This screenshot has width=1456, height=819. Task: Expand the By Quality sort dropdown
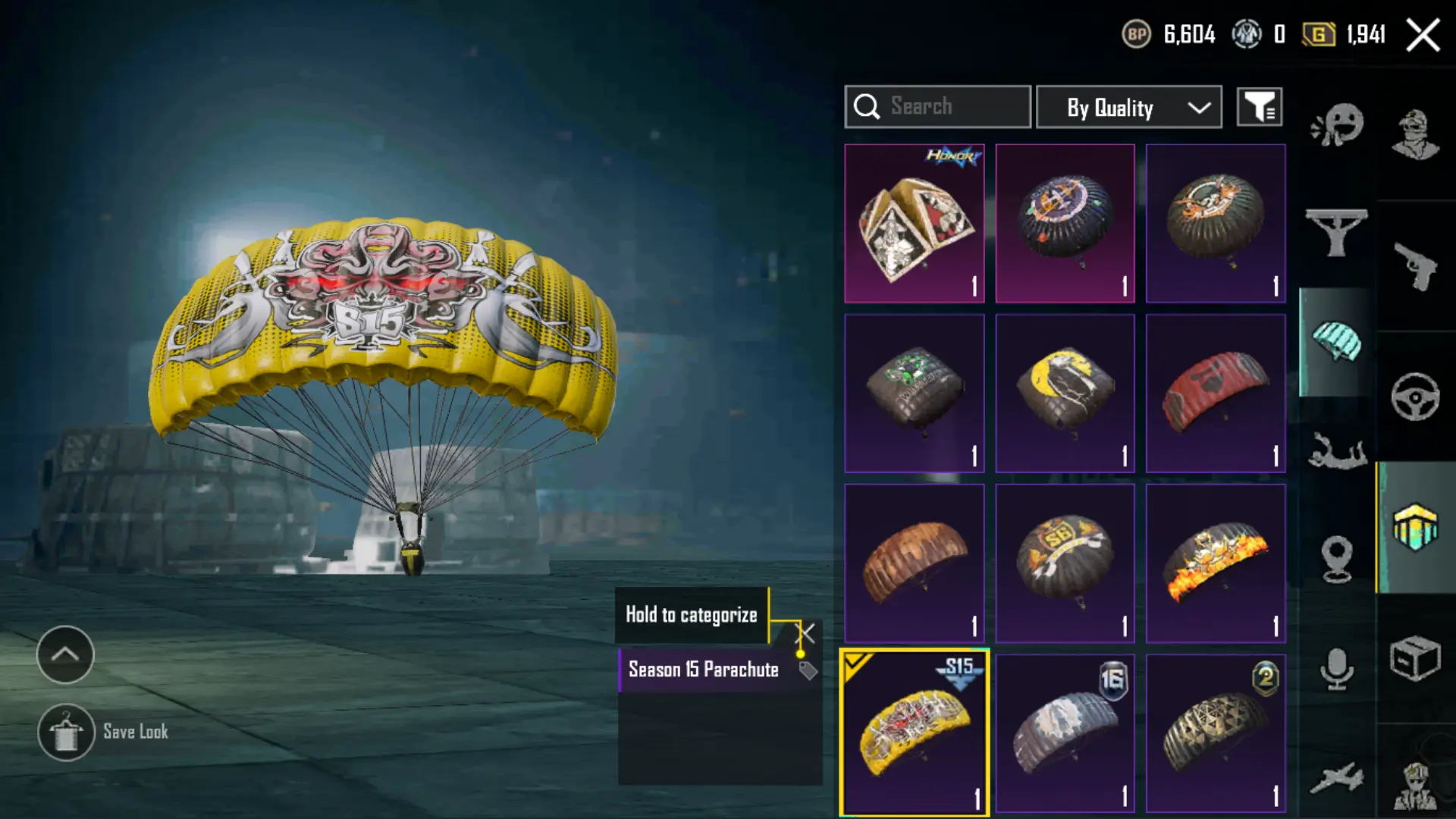[x=1129, y=107]
